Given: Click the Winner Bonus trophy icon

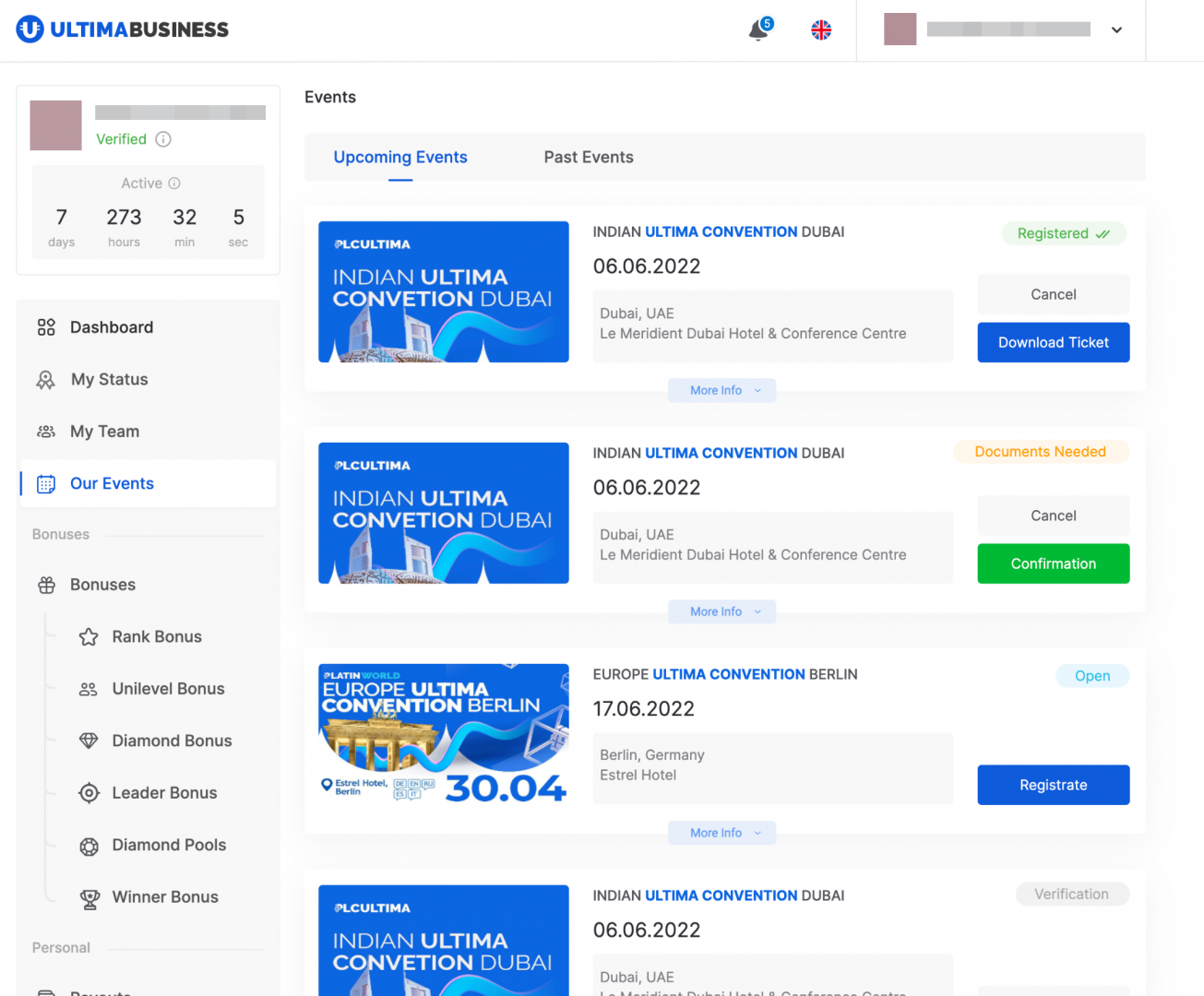Looking at the screenshot, I should click(x=89, y=898).
